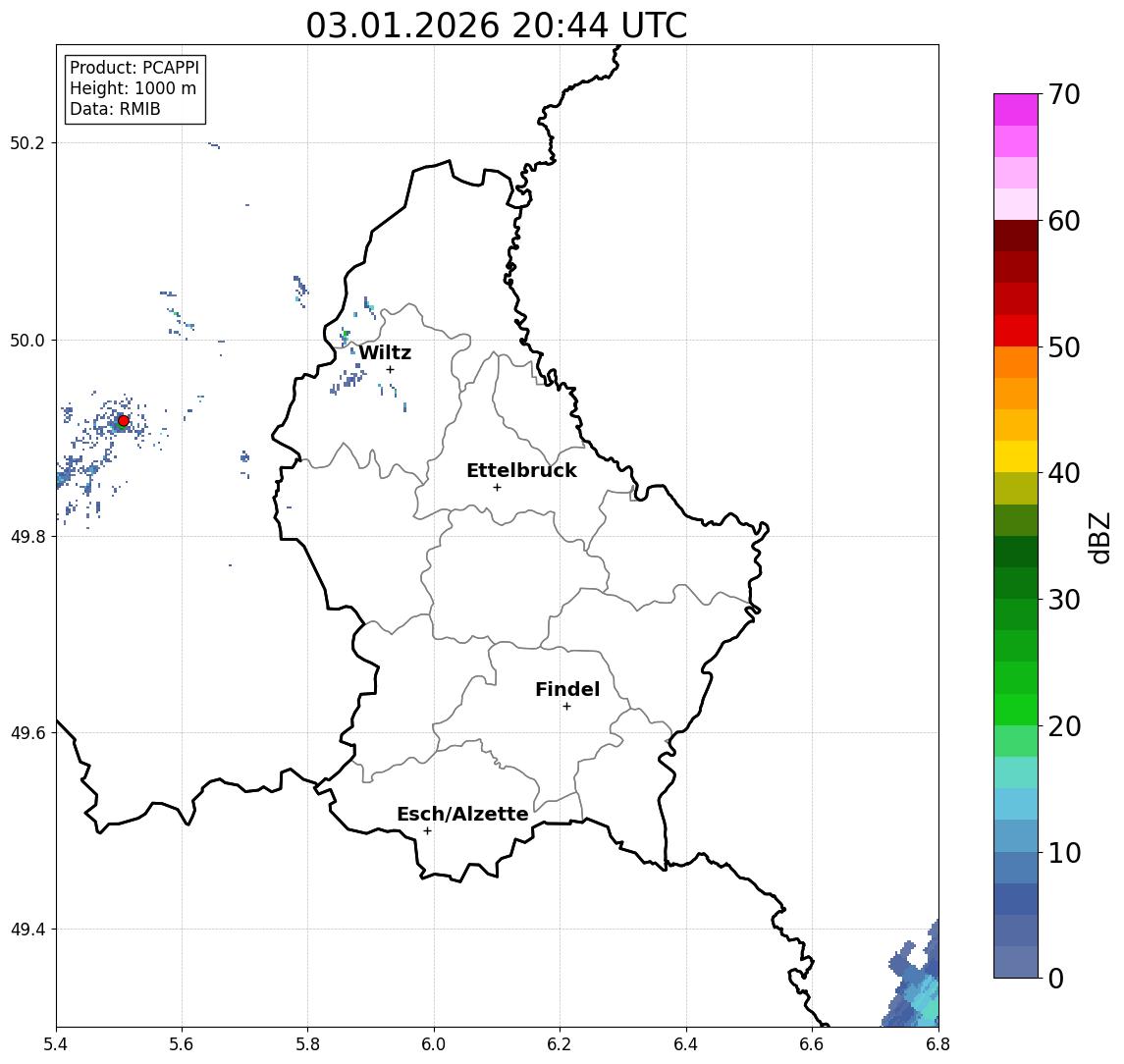Pick the dark red 60 dBZ band
This screenshot has width=1124, height=1064.
pyautogui.click(x=1016, y=236)
